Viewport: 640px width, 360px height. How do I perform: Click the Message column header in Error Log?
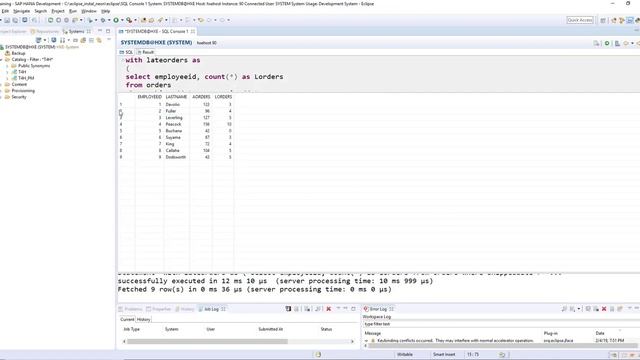[x=373, y=333]
